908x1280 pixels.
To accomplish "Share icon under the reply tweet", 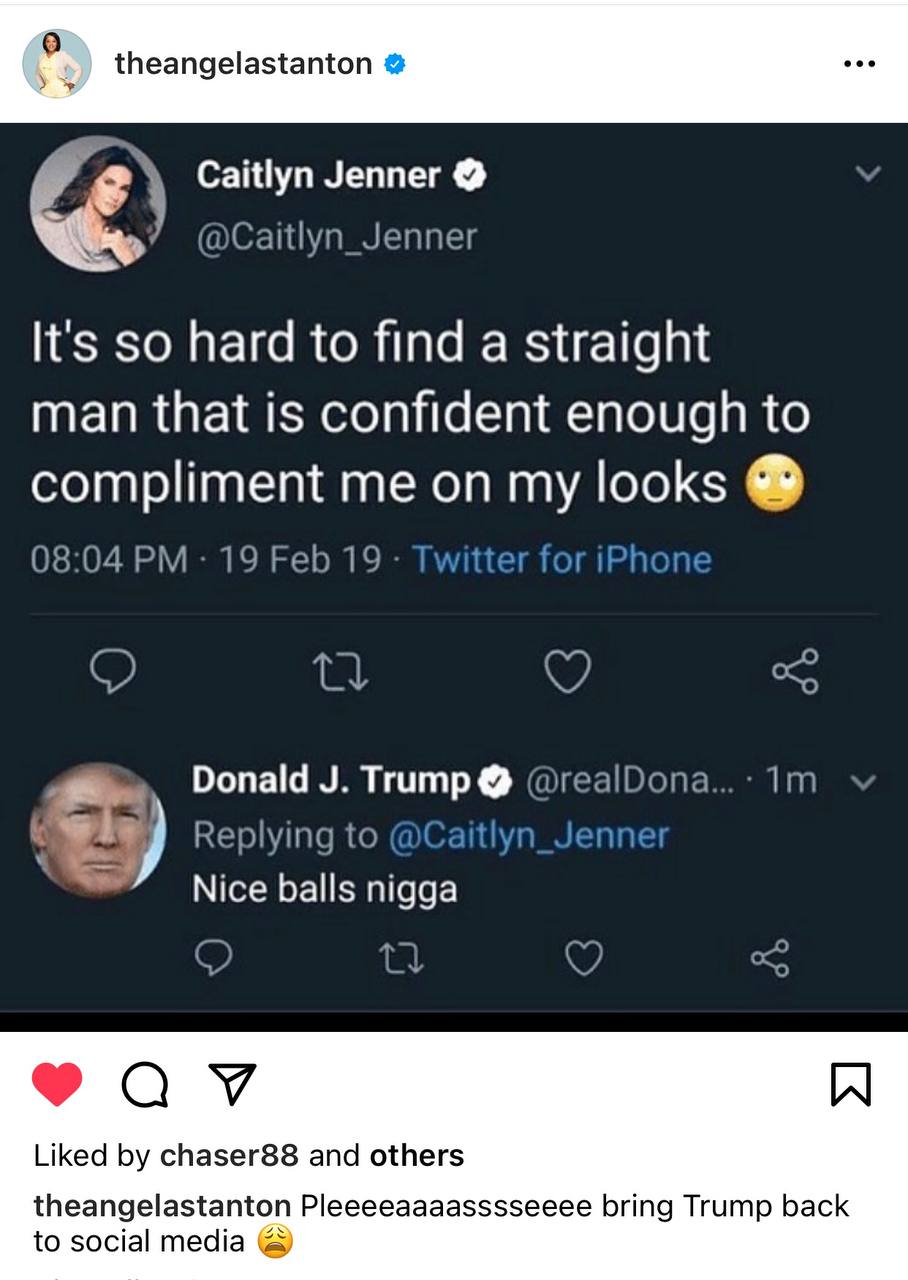I will pos(769,959).
